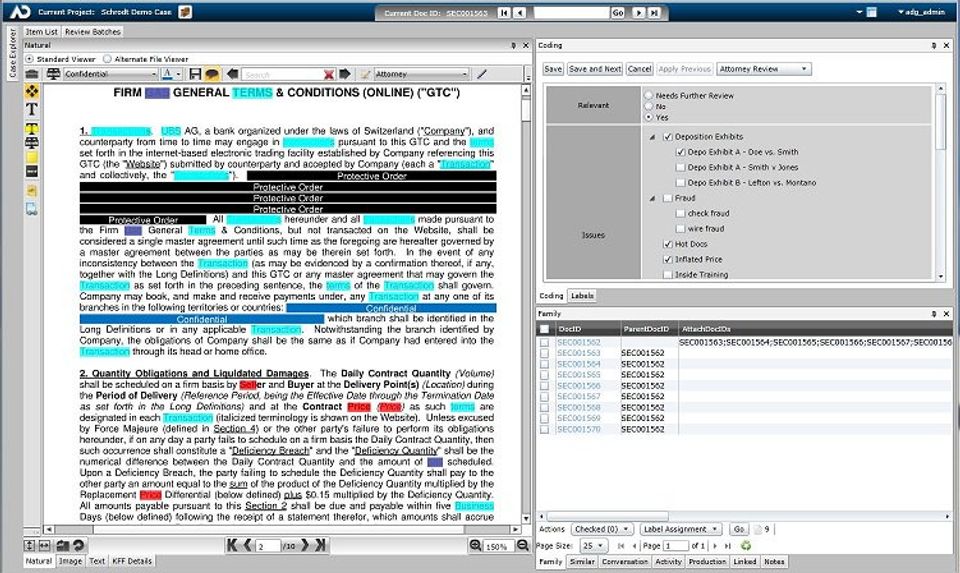
Task: Go to previous page in viewer
Action: tap(247, 545)
